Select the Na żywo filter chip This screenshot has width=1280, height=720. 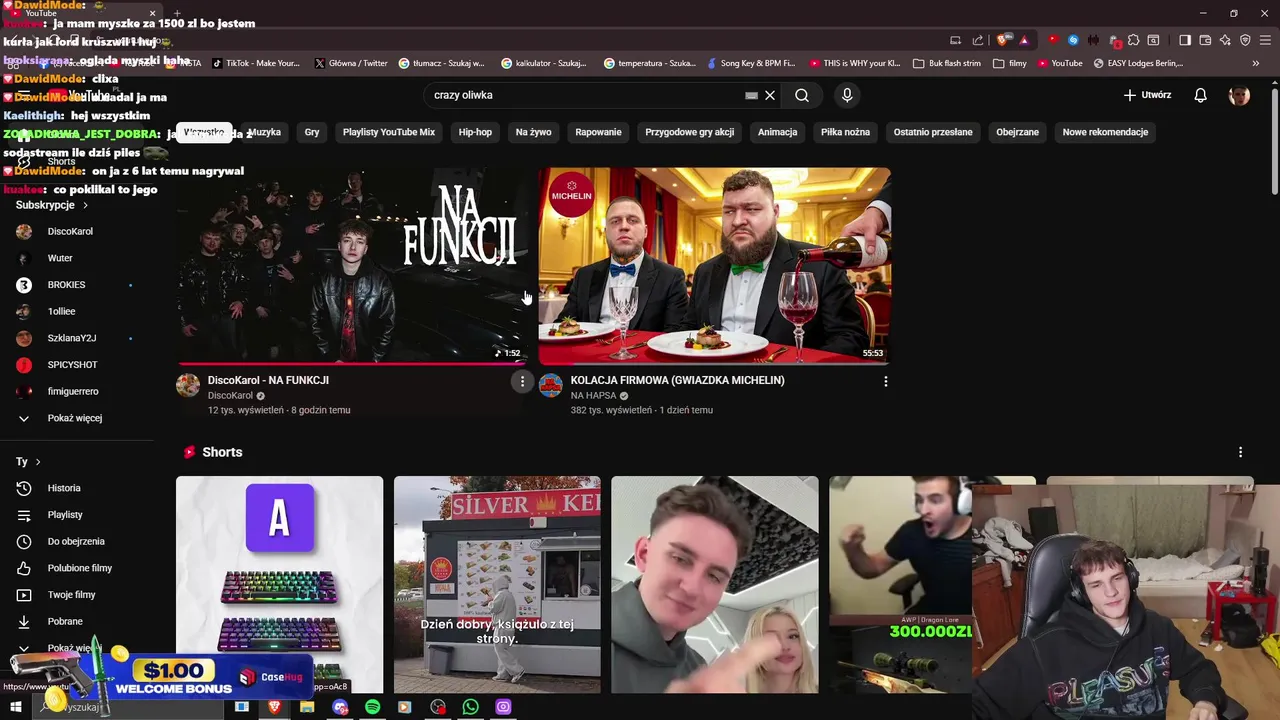(534, 132)
